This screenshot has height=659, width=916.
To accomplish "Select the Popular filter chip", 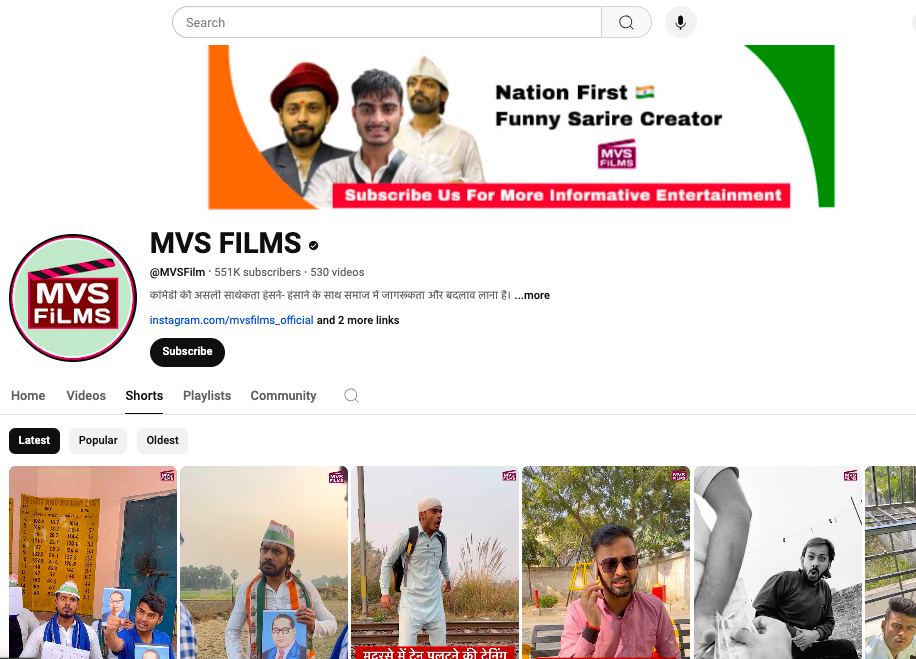I will [x=98, y=440].
